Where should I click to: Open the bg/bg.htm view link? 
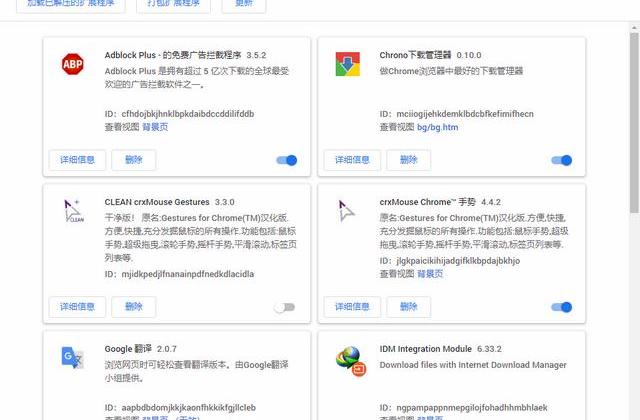coord(438,127)
